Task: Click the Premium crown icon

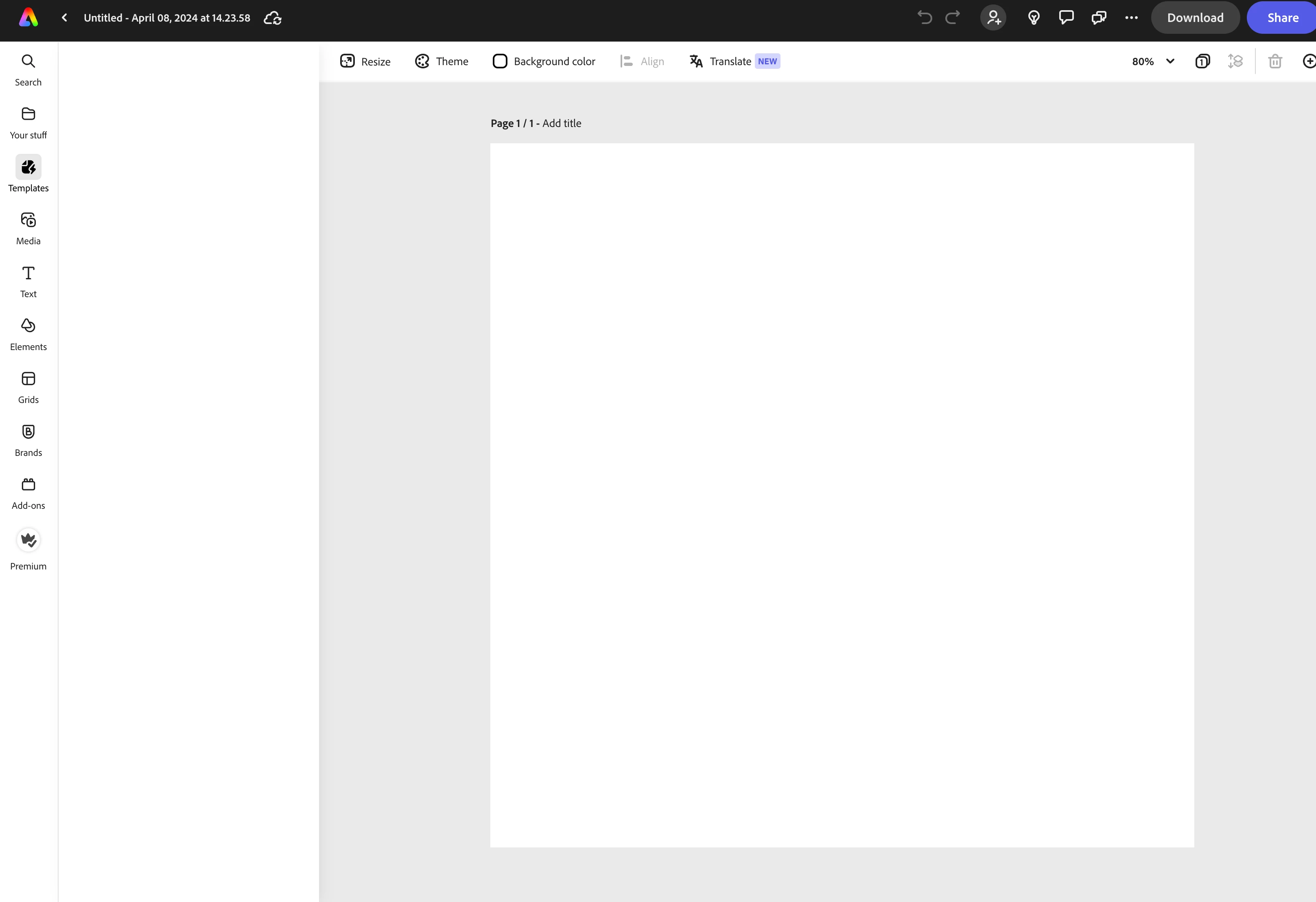Action: (28, 540)
